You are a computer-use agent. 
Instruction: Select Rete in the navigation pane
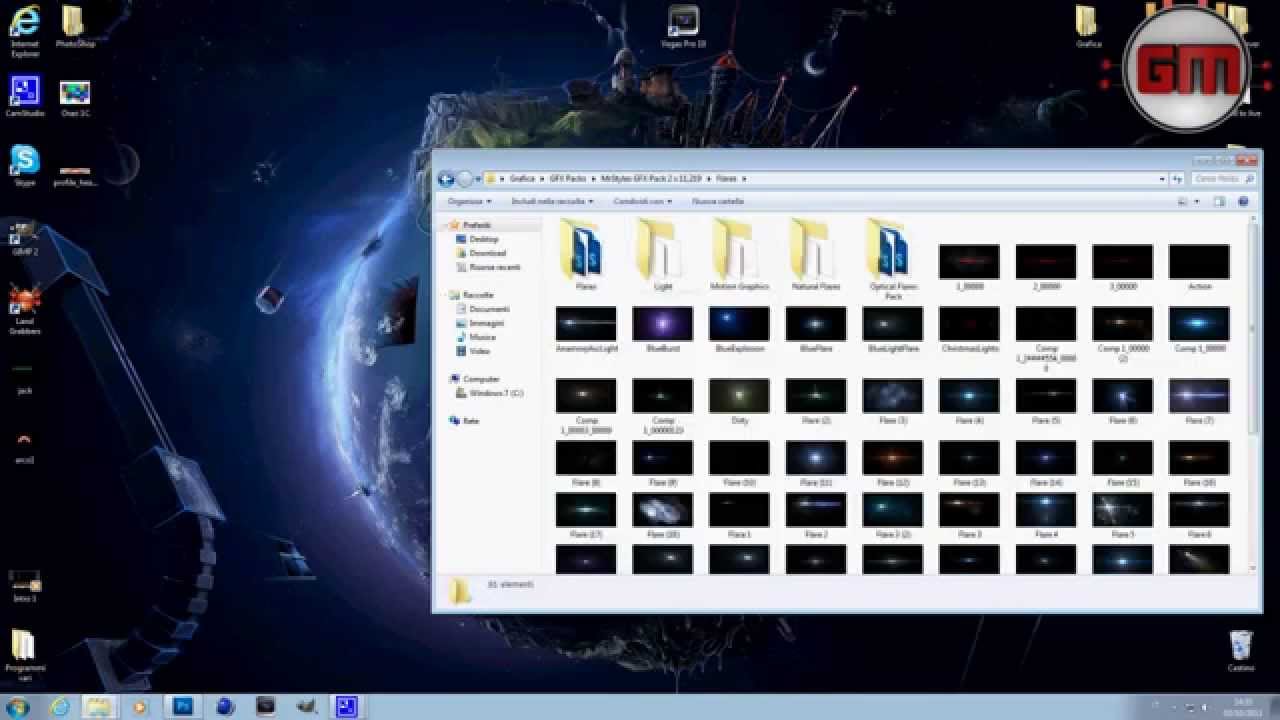click(471, 421)
